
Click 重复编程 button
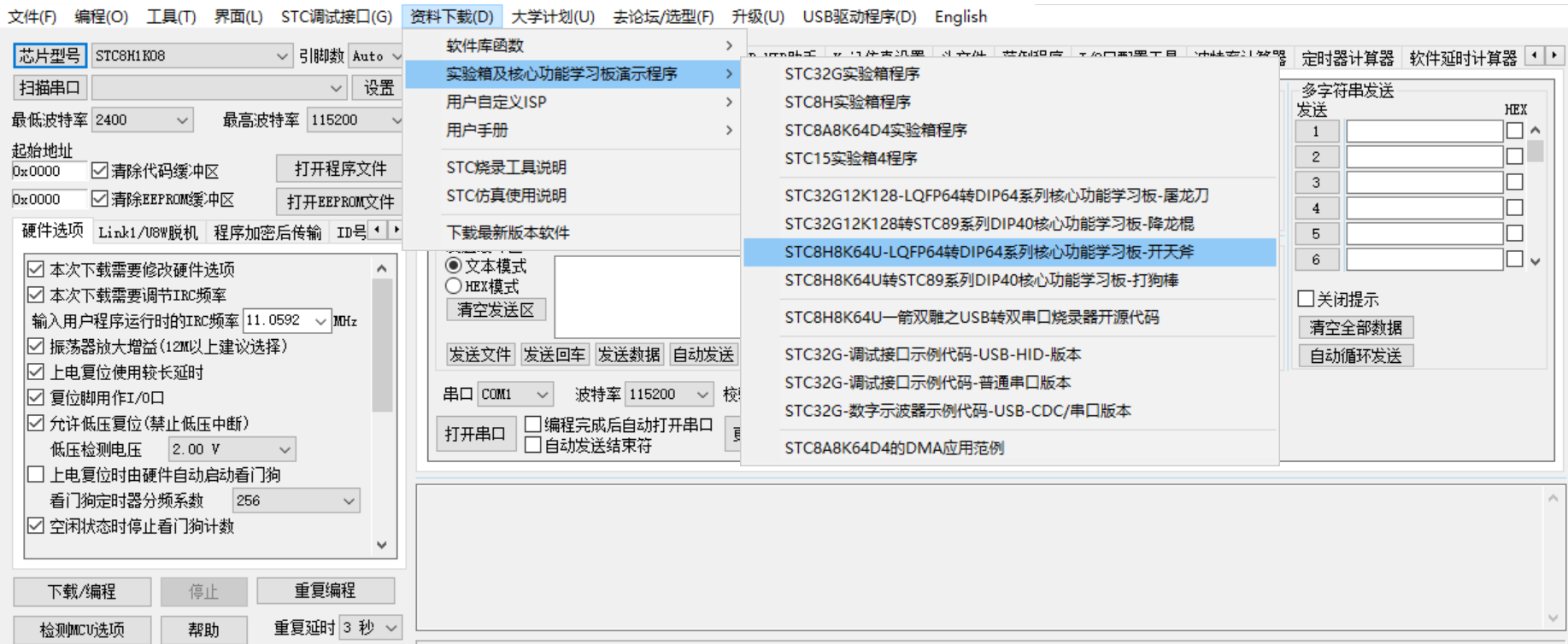(x=326, y=591)
